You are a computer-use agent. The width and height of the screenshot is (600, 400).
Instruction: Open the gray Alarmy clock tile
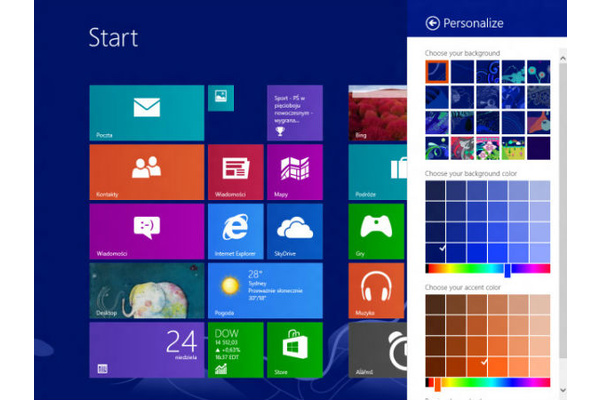(378, 350)
